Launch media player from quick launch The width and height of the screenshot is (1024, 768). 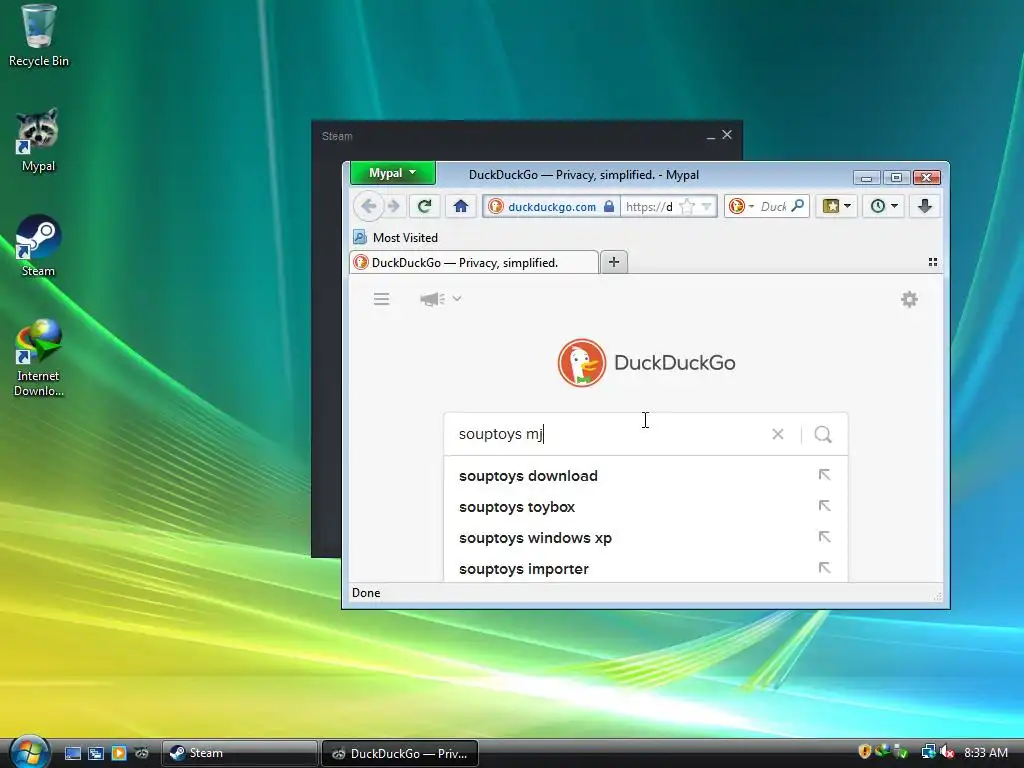(x=119, y=753)
